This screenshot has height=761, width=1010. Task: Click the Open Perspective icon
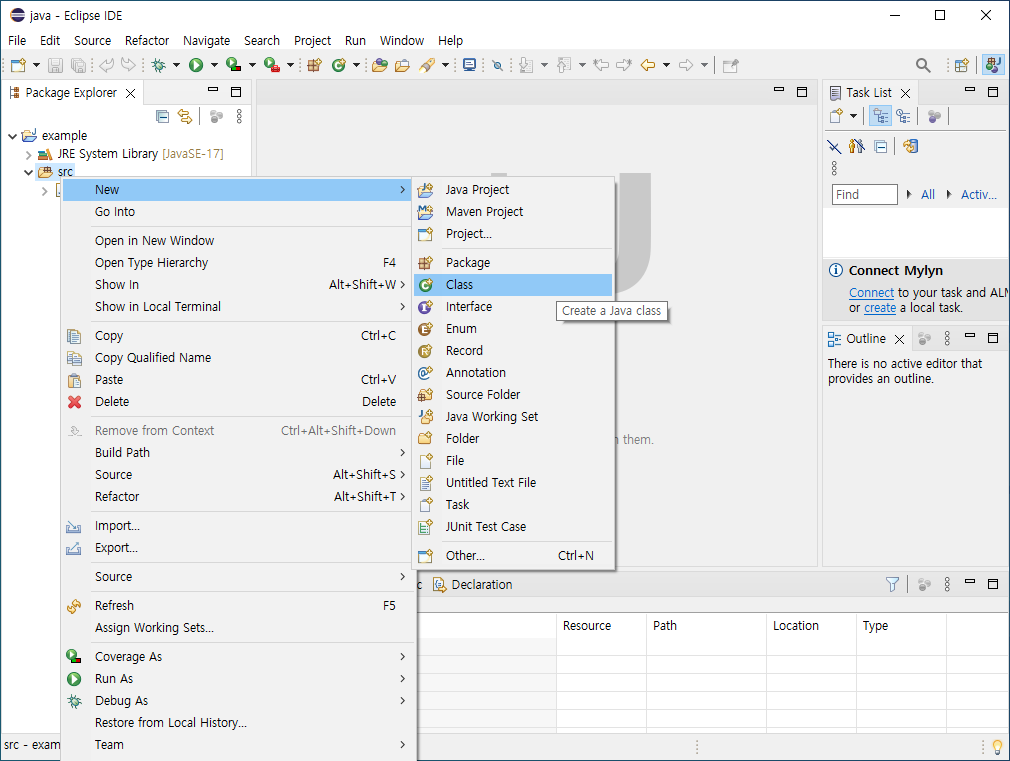962,65
